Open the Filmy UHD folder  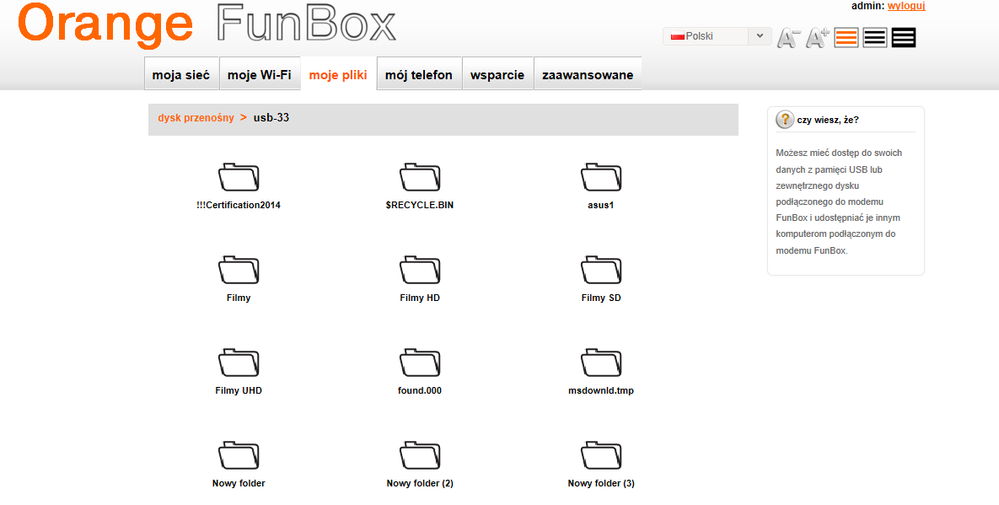click(x=238, y=363)
